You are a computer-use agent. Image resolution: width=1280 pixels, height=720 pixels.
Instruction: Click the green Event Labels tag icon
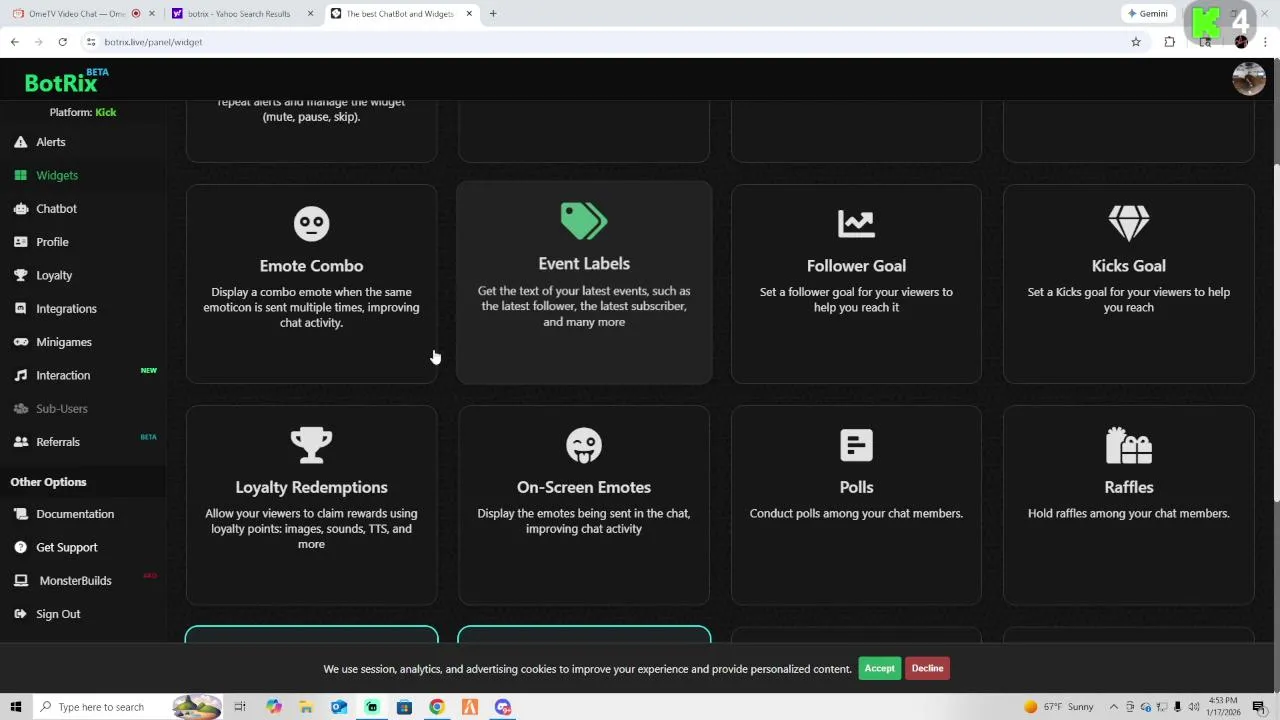click(584, 221)
